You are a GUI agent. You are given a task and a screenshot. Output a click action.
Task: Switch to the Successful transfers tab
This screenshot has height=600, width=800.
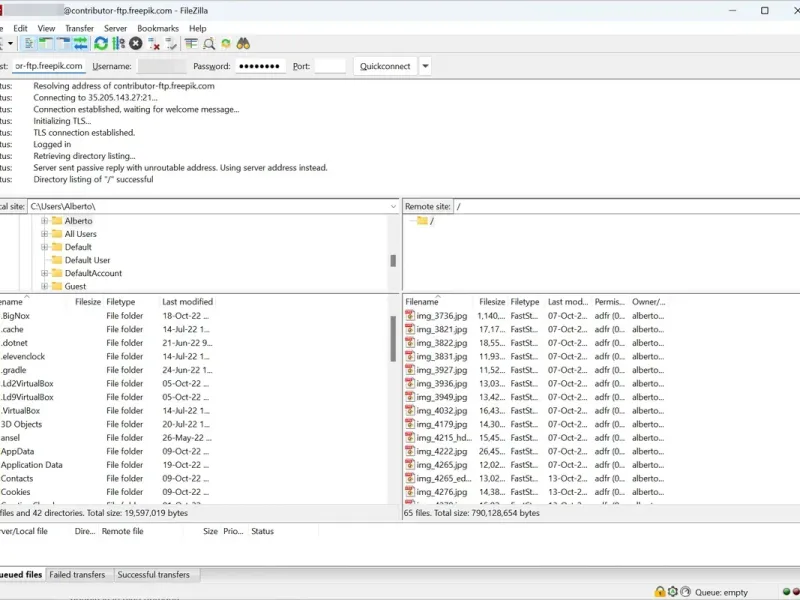pyautogui.click(x=154, y=575)
